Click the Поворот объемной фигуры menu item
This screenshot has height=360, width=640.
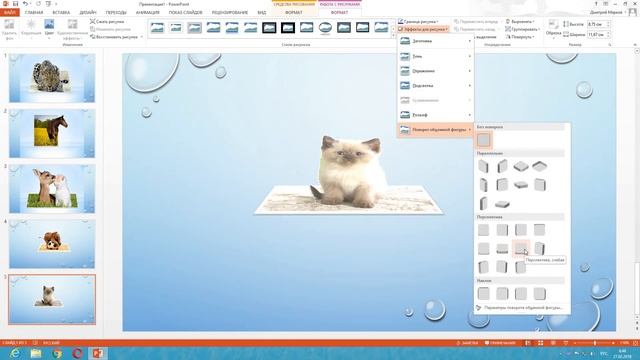tap(436, 130)
